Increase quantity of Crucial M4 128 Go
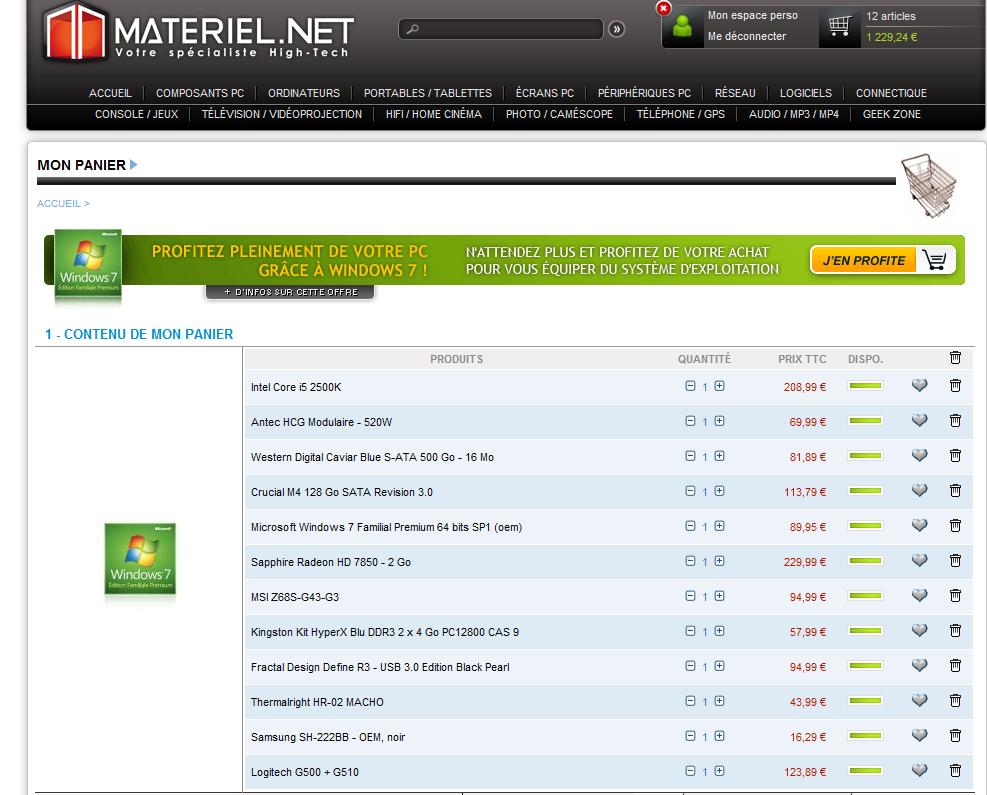987x795 pixels. (719, 491)
